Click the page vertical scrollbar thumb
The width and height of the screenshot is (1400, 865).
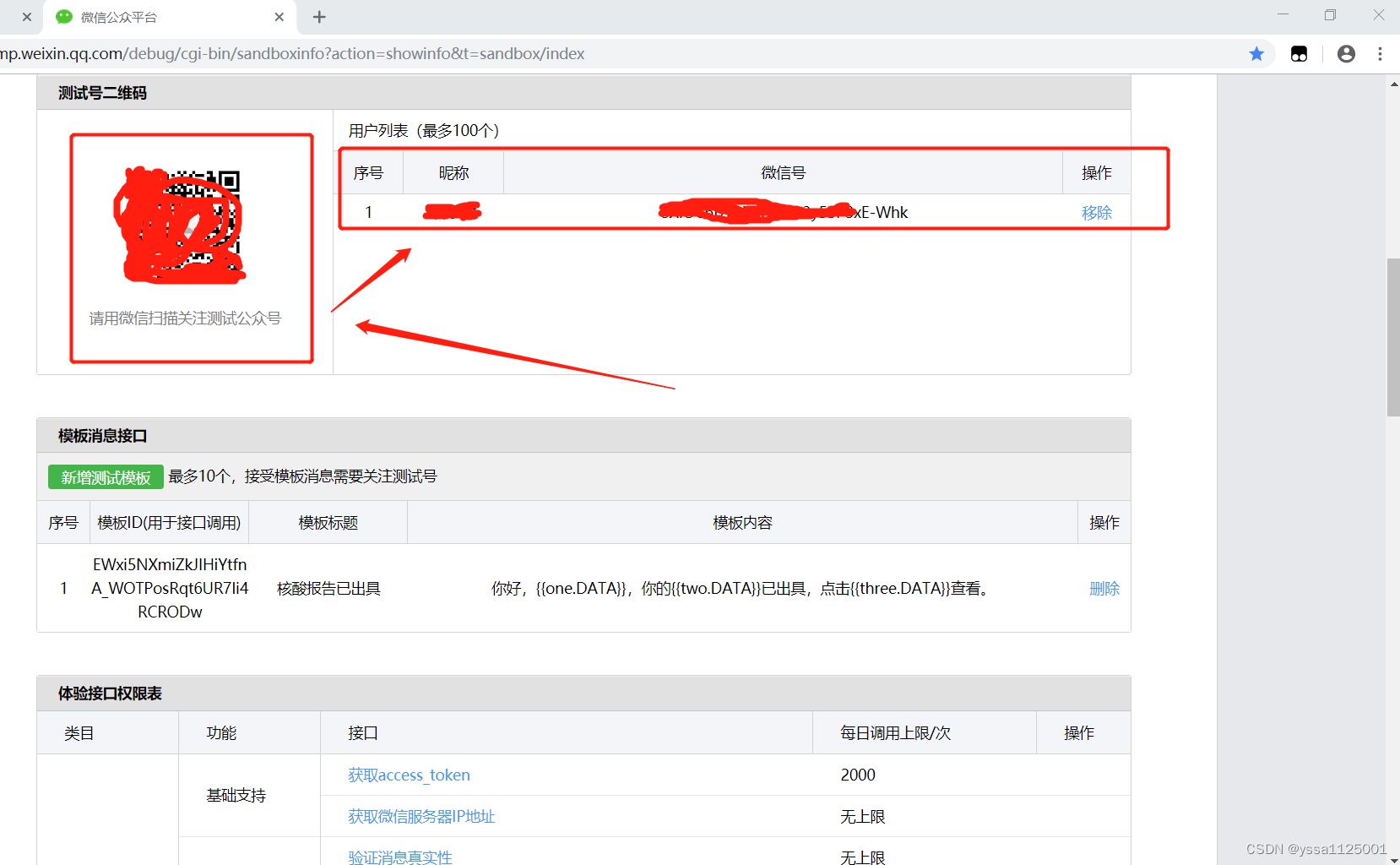coord(1393,338)
